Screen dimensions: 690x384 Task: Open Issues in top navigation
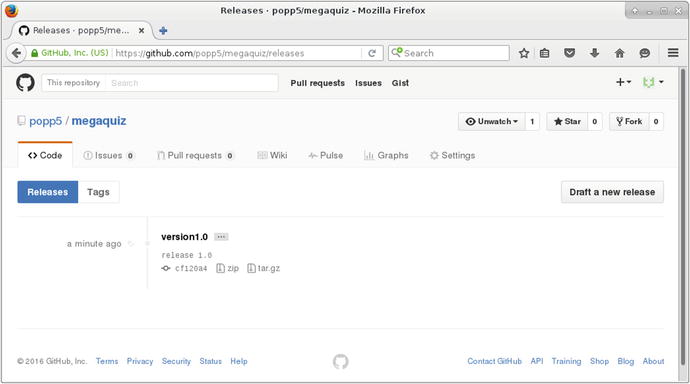coord(368,83)
